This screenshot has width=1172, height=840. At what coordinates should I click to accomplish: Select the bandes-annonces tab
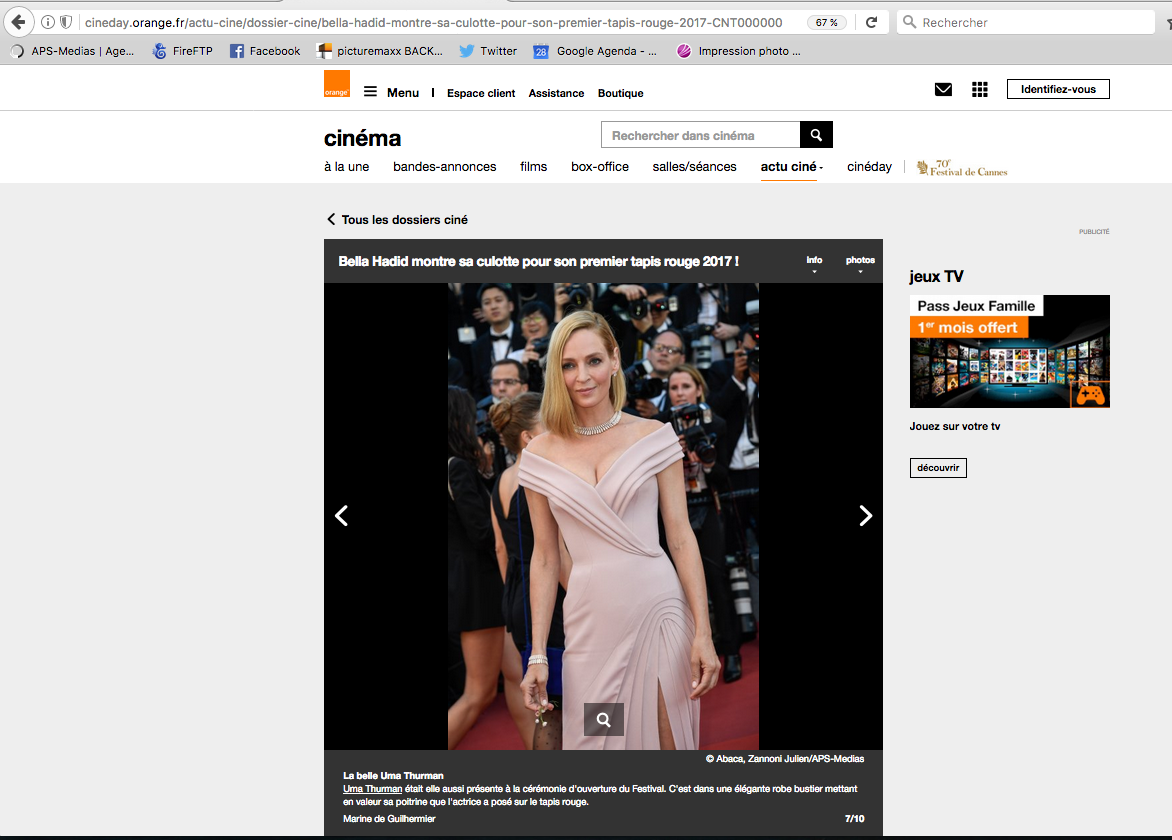(444, 167)
